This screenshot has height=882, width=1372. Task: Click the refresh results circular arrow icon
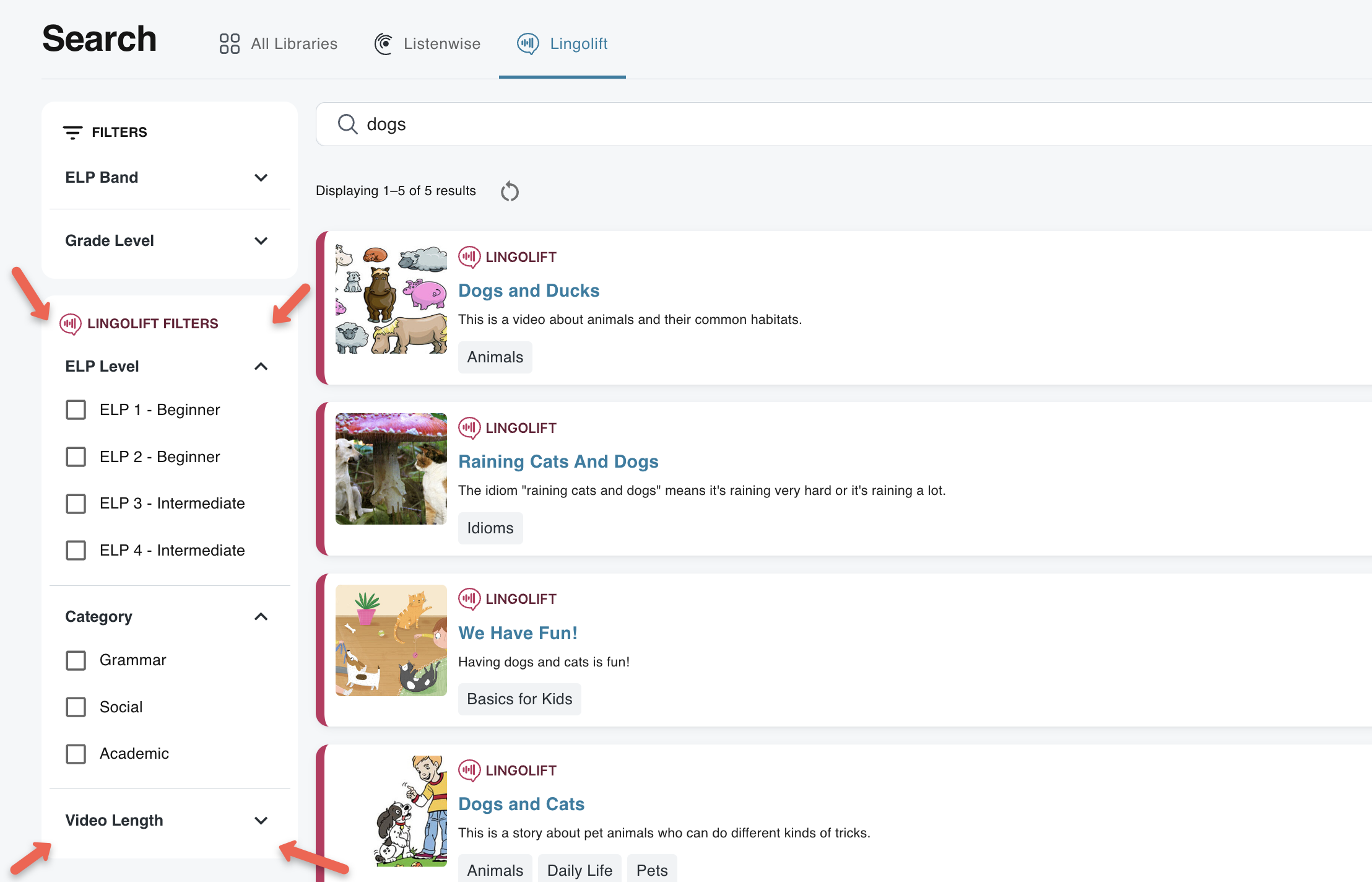point(510,191)
